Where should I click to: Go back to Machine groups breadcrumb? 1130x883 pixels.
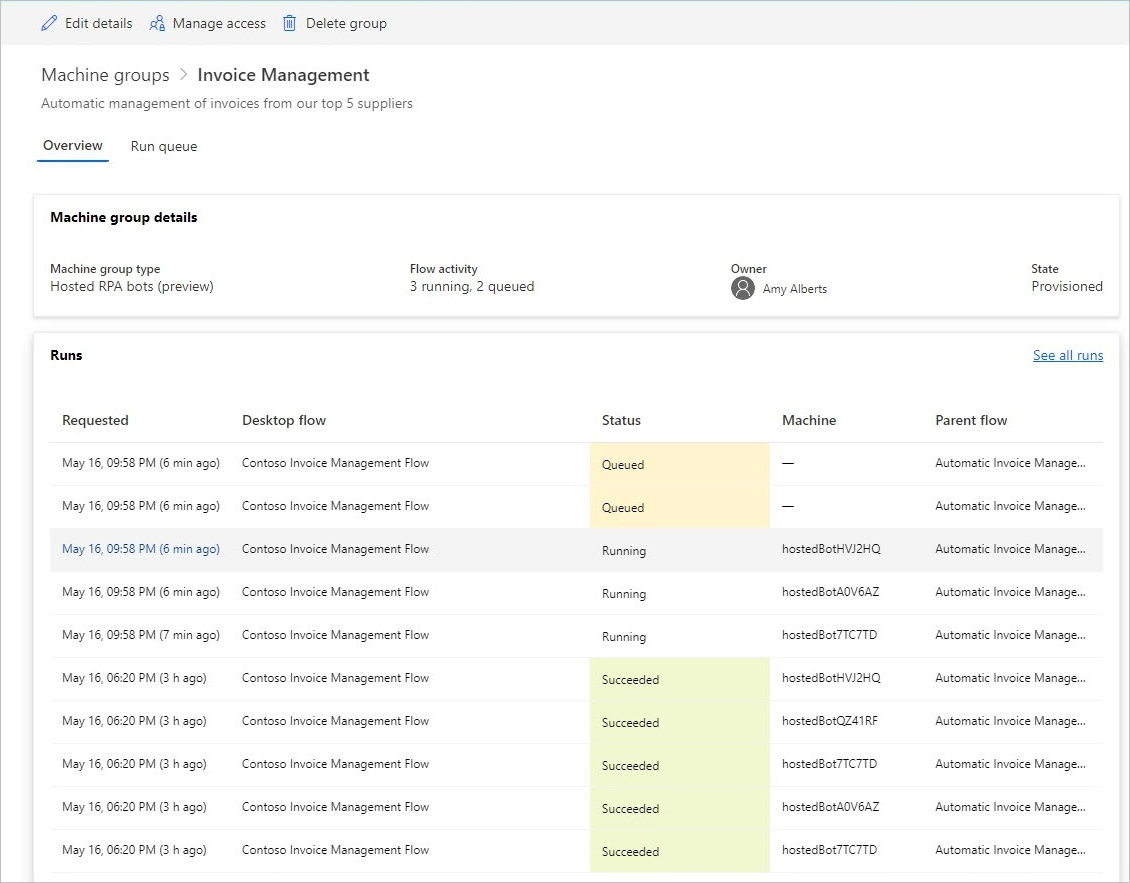pos(105,75)
